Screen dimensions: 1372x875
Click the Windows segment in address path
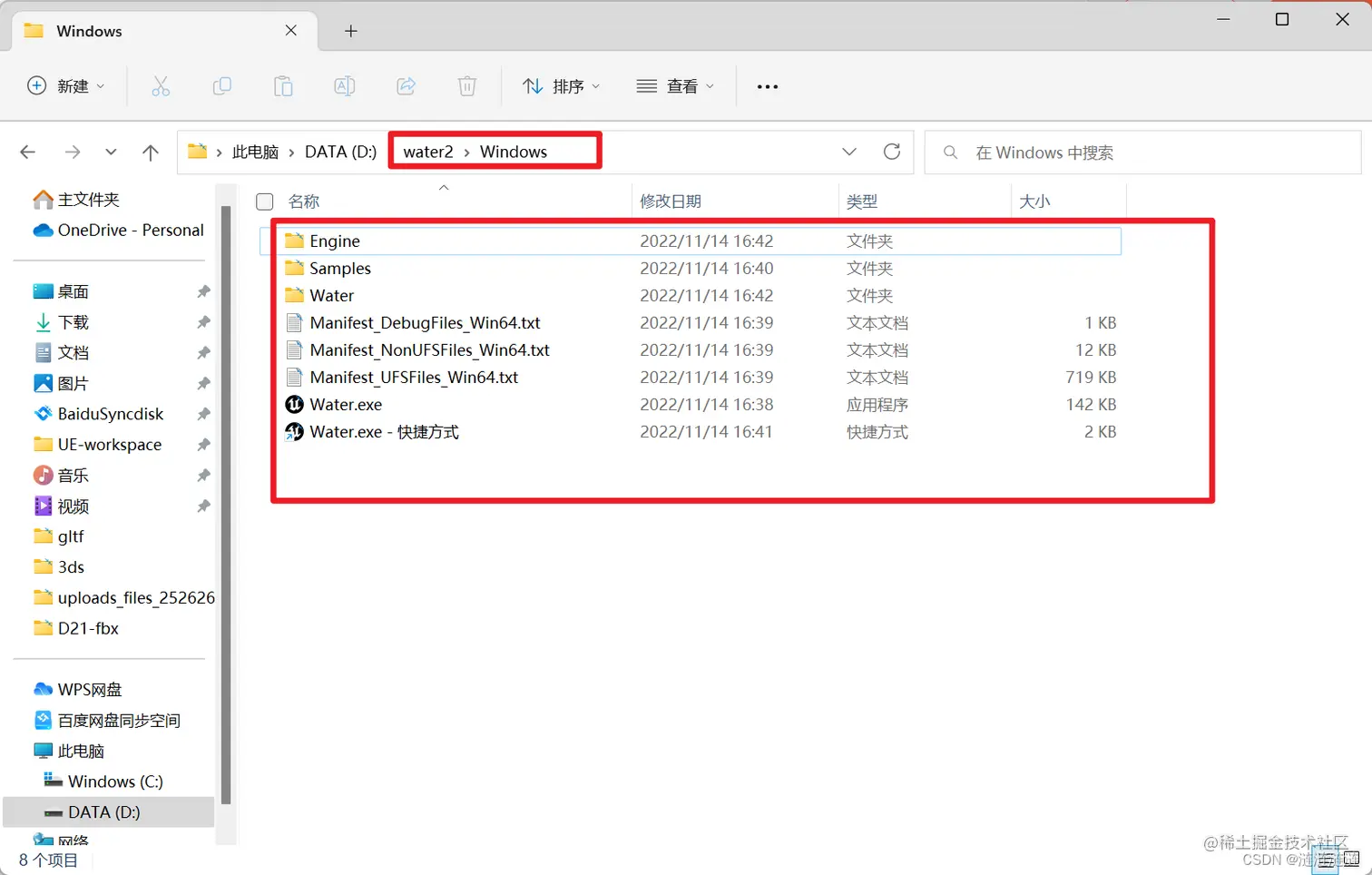[514, 152]
